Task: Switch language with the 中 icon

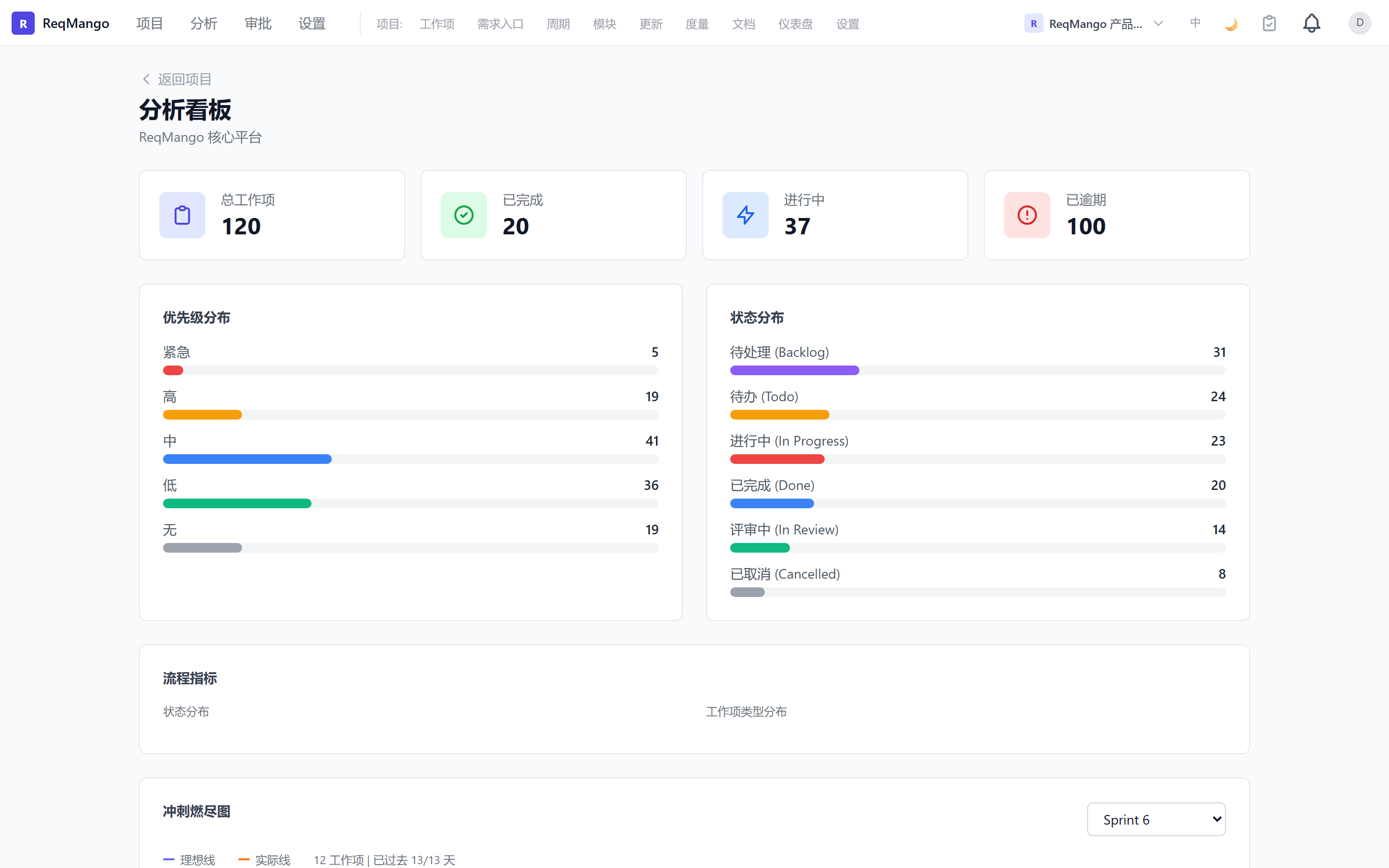Action: click(x=1195, y=23)
